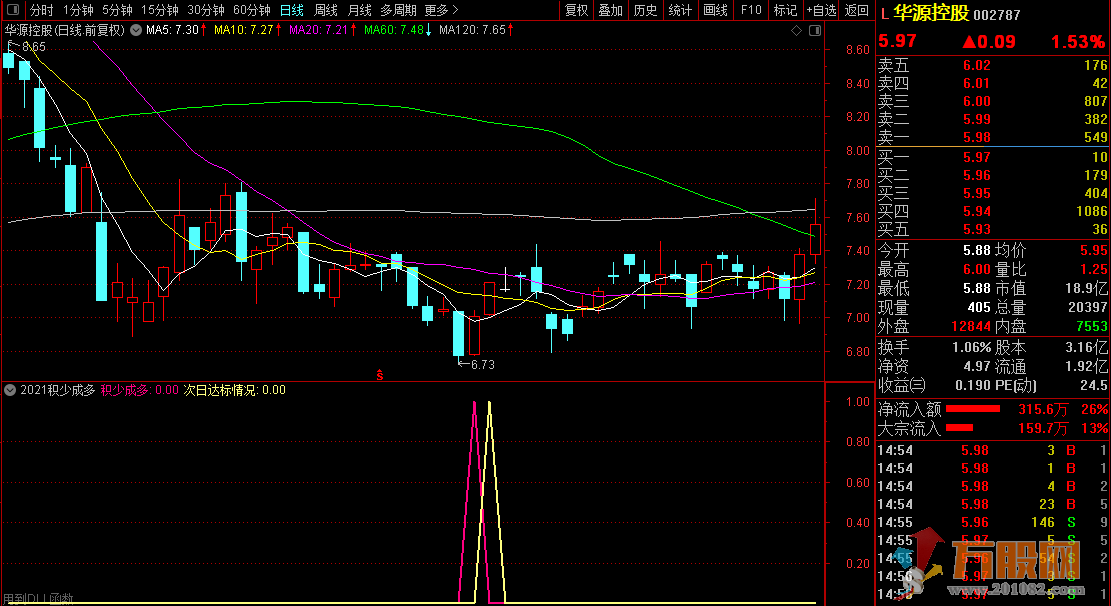This screenshot has width=1111, height=606.
Task: Expand the 2021积少成多 indicator dropdown
Action: (x=10, y=390)
